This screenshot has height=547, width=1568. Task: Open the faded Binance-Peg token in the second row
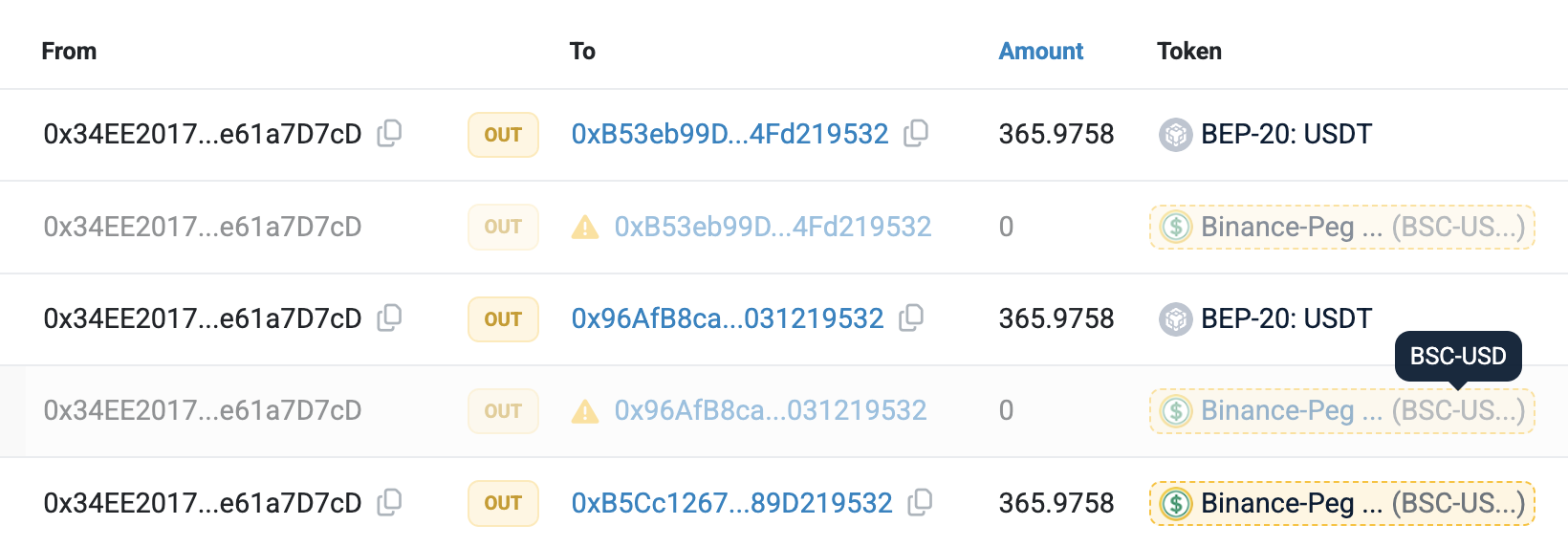tap(1361, 227)
